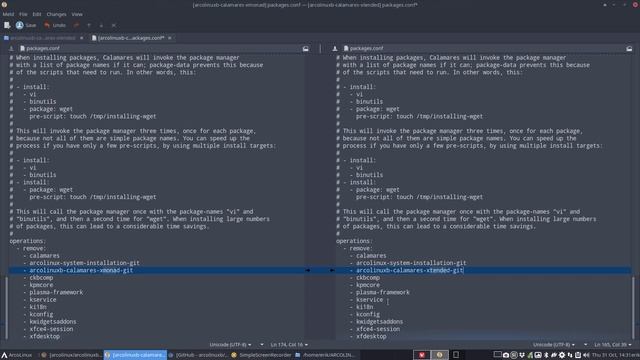The height and width of the screenshot is (360, 640).
Task: Close the packages.conf comparison tab
Action: tap(170, 38)
